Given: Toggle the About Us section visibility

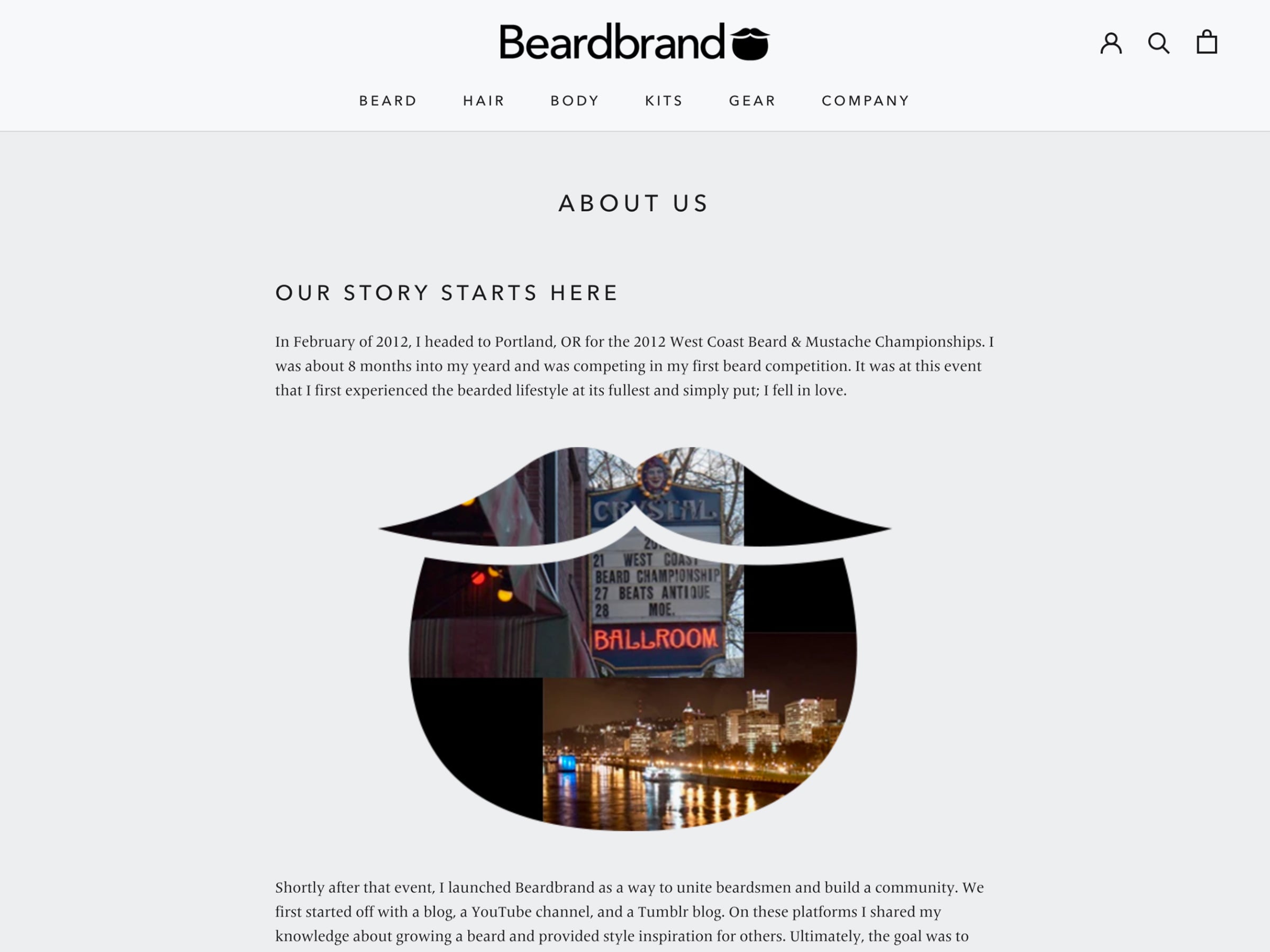Looking at the screenshot, I should (634, 203).
